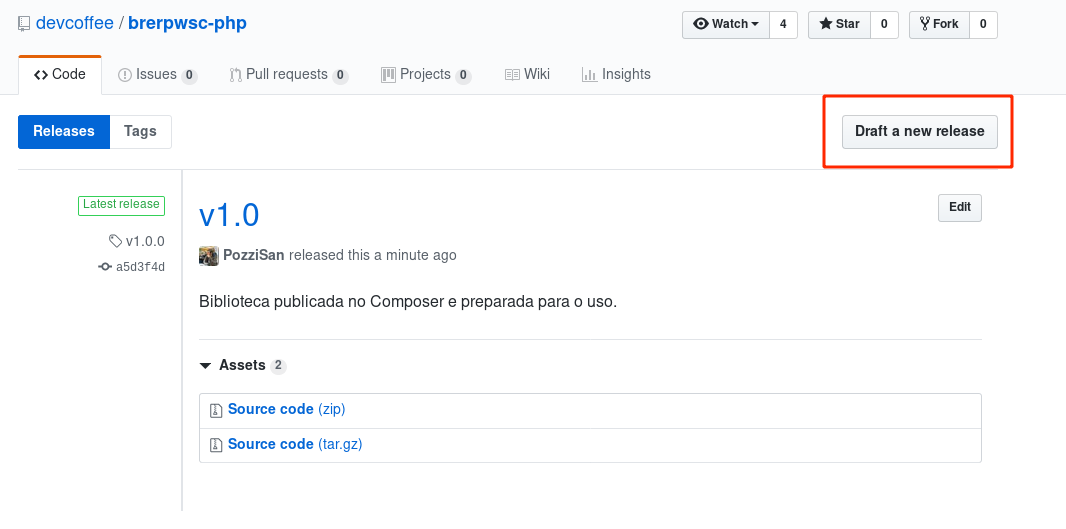Click the commit icon beside a5d3f4d

[x=105, y=267]
